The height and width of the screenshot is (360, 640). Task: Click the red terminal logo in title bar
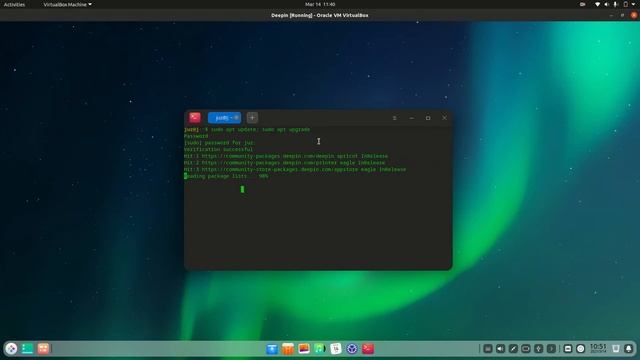coord(195,118)
